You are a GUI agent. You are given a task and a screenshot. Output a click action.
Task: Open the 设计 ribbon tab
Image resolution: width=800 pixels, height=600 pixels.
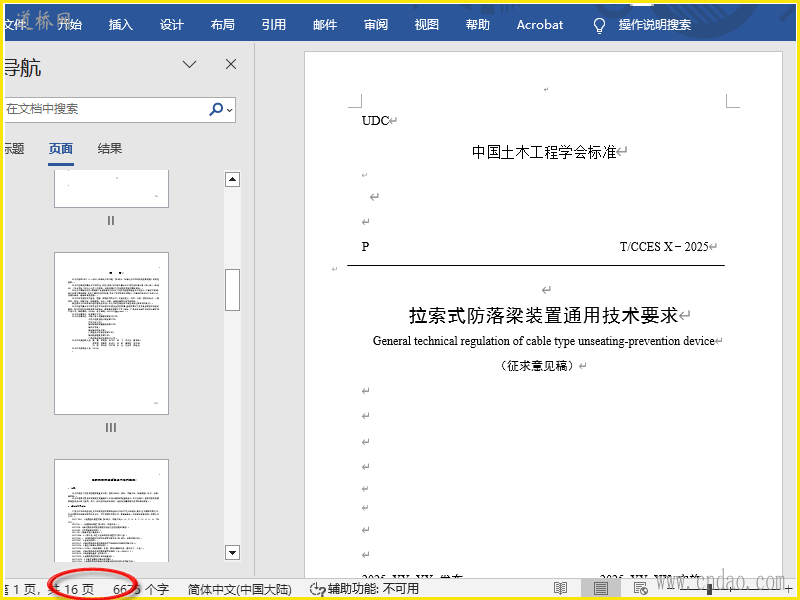[x=171, y=24]
